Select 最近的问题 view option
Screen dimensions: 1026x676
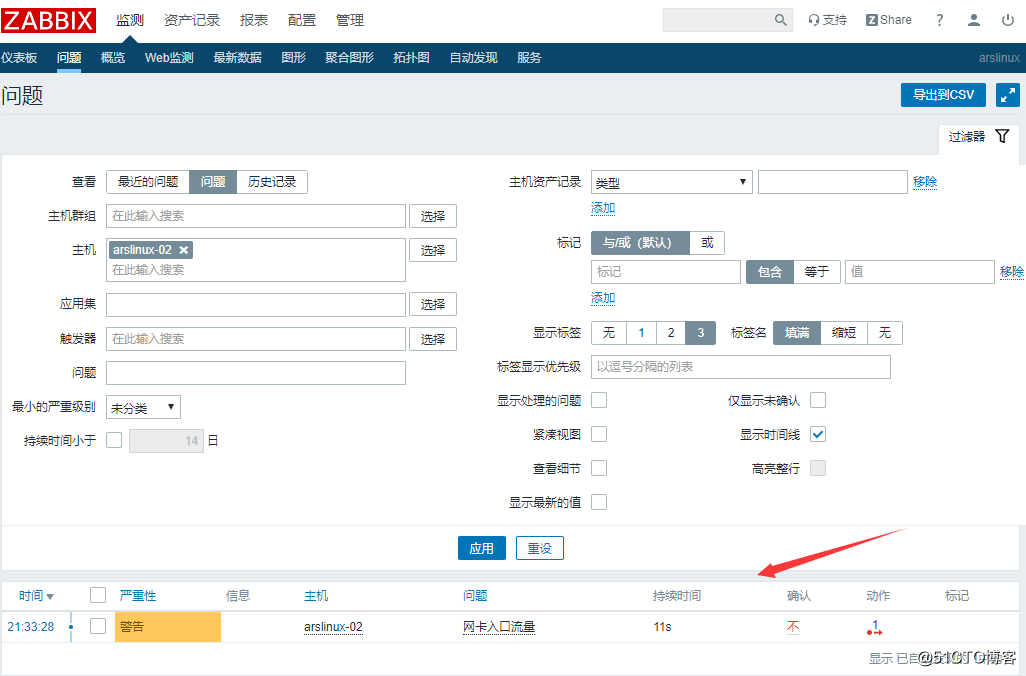tap(148, 182)
